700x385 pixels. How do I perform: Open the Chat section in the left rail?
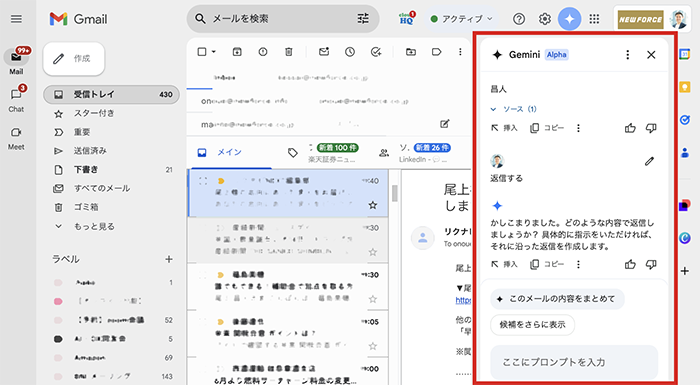point(17,99)
